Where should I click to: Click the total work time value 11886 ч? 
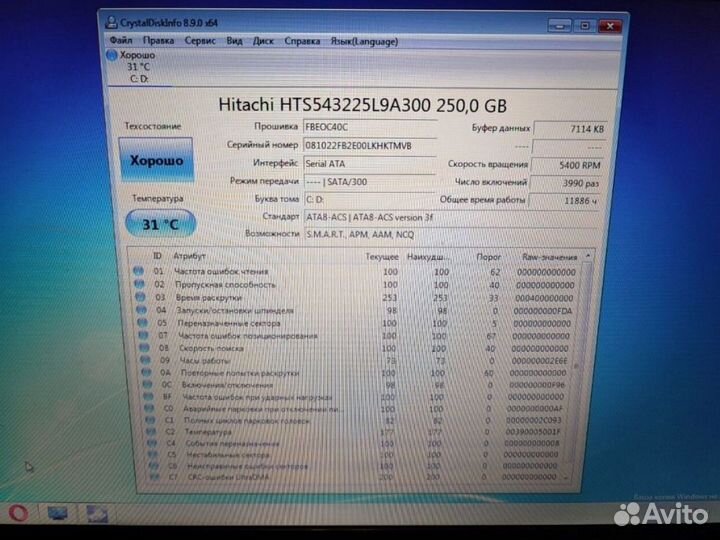tap(564, 201)
